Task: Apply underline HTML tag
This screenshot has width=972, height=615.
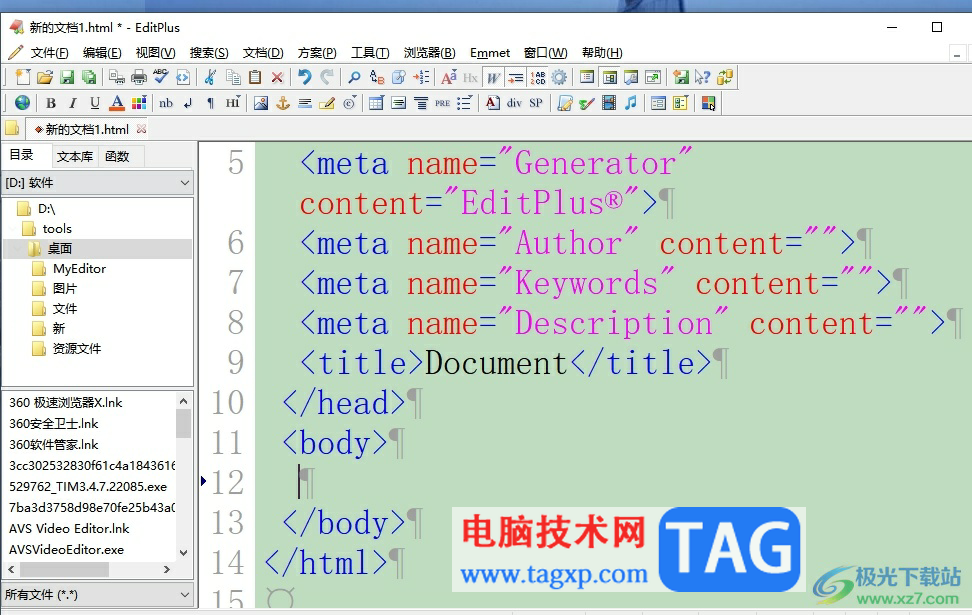Action: point(94,103)
